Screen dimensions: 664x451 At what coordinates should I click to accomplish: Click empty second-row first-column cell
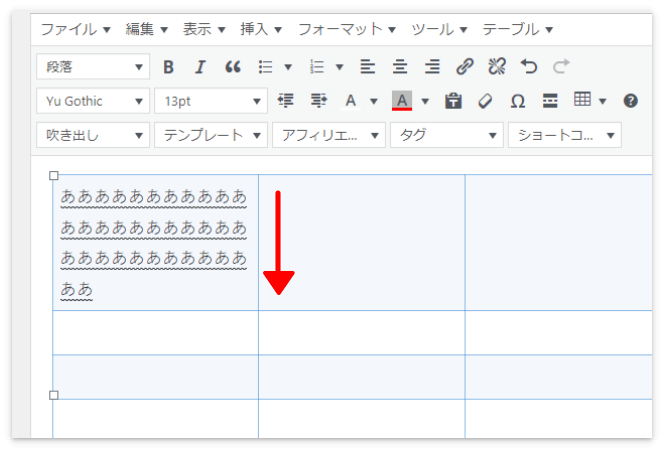[x=155, y=332]
